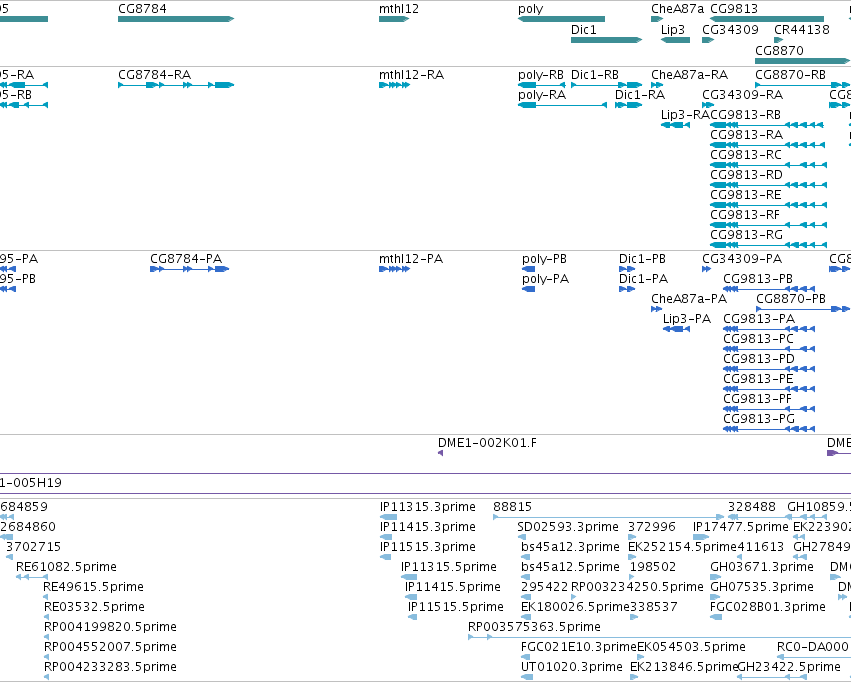Click the Dic1-RB transcript label
Screen dimensions: 851x682
[595, 75]
